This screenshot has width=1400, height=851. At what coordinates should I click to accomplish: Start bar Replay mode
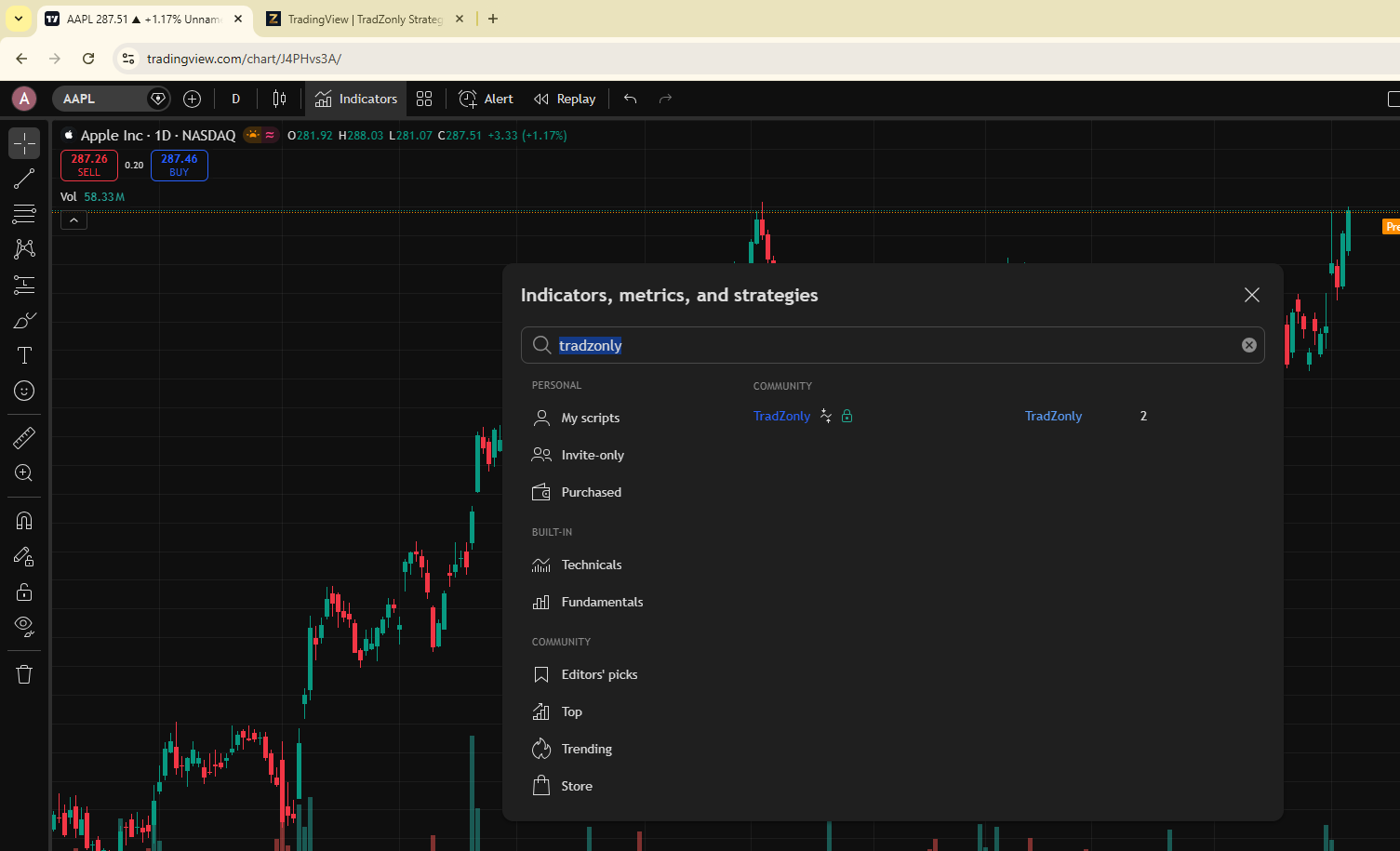coord(565,99)
